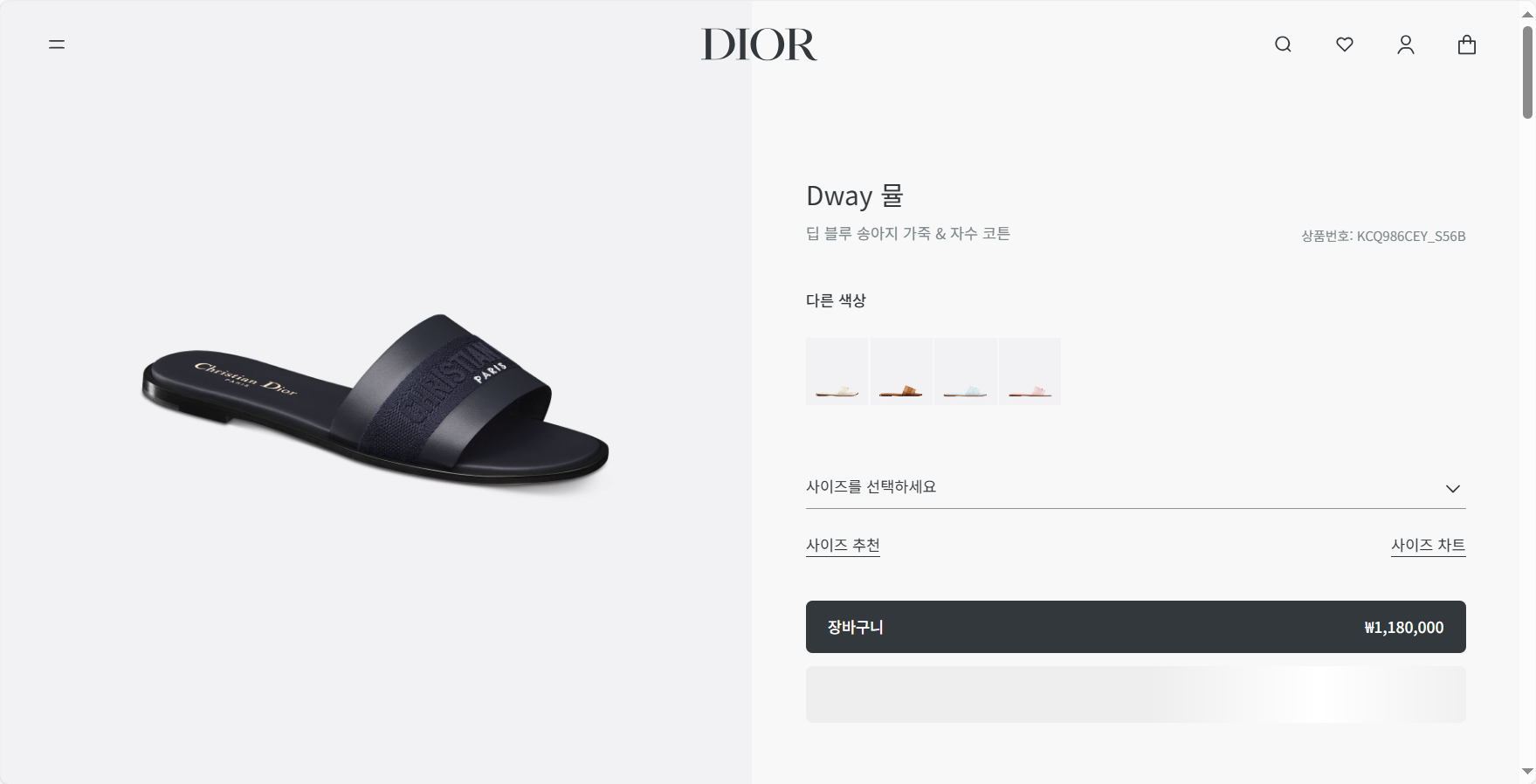1536x784 pixels.
Task: Select the light blue color variant thumbnail
Action: click(x=966, y=371)
